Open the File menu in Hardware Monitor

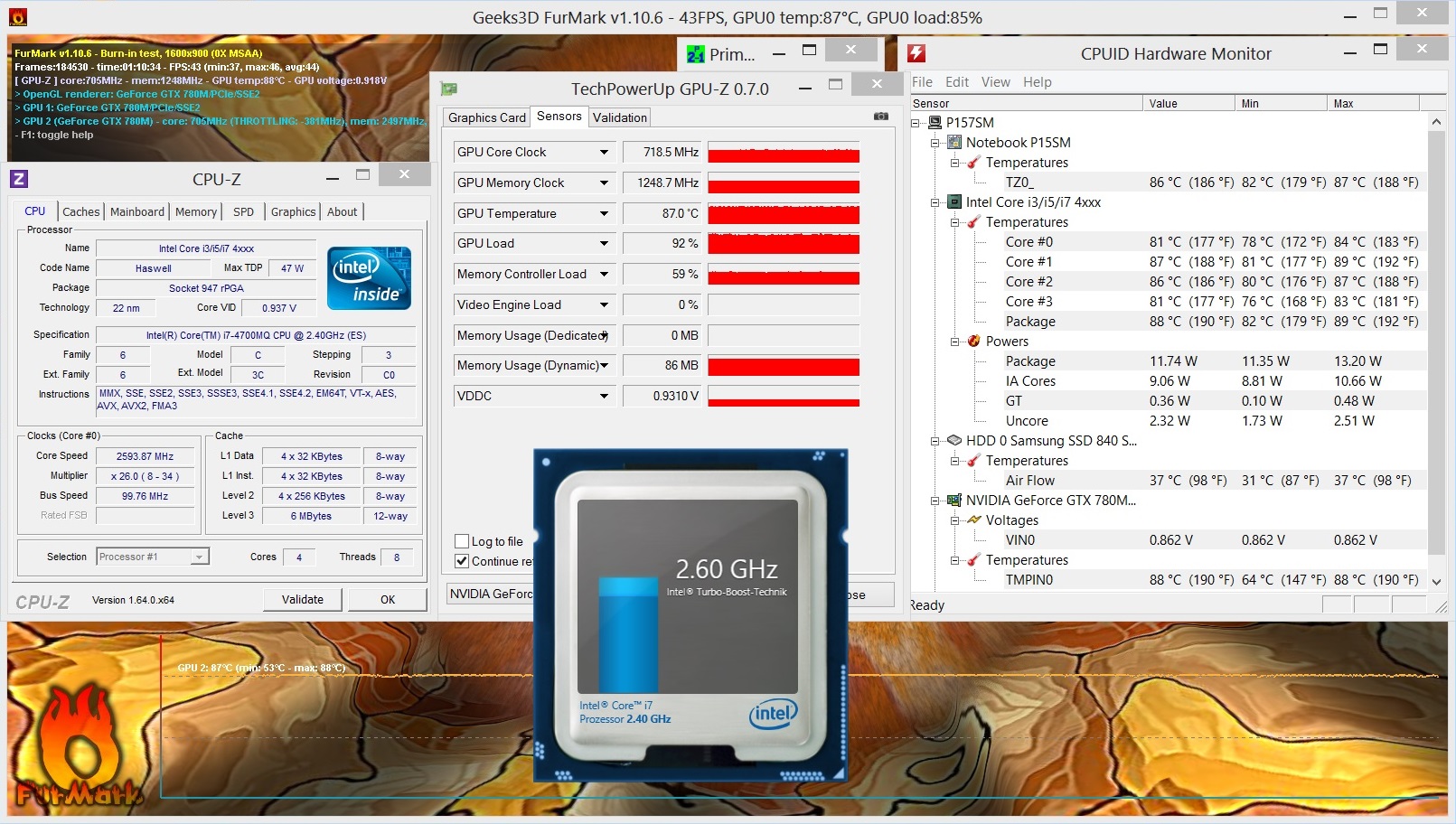(922, 82)
